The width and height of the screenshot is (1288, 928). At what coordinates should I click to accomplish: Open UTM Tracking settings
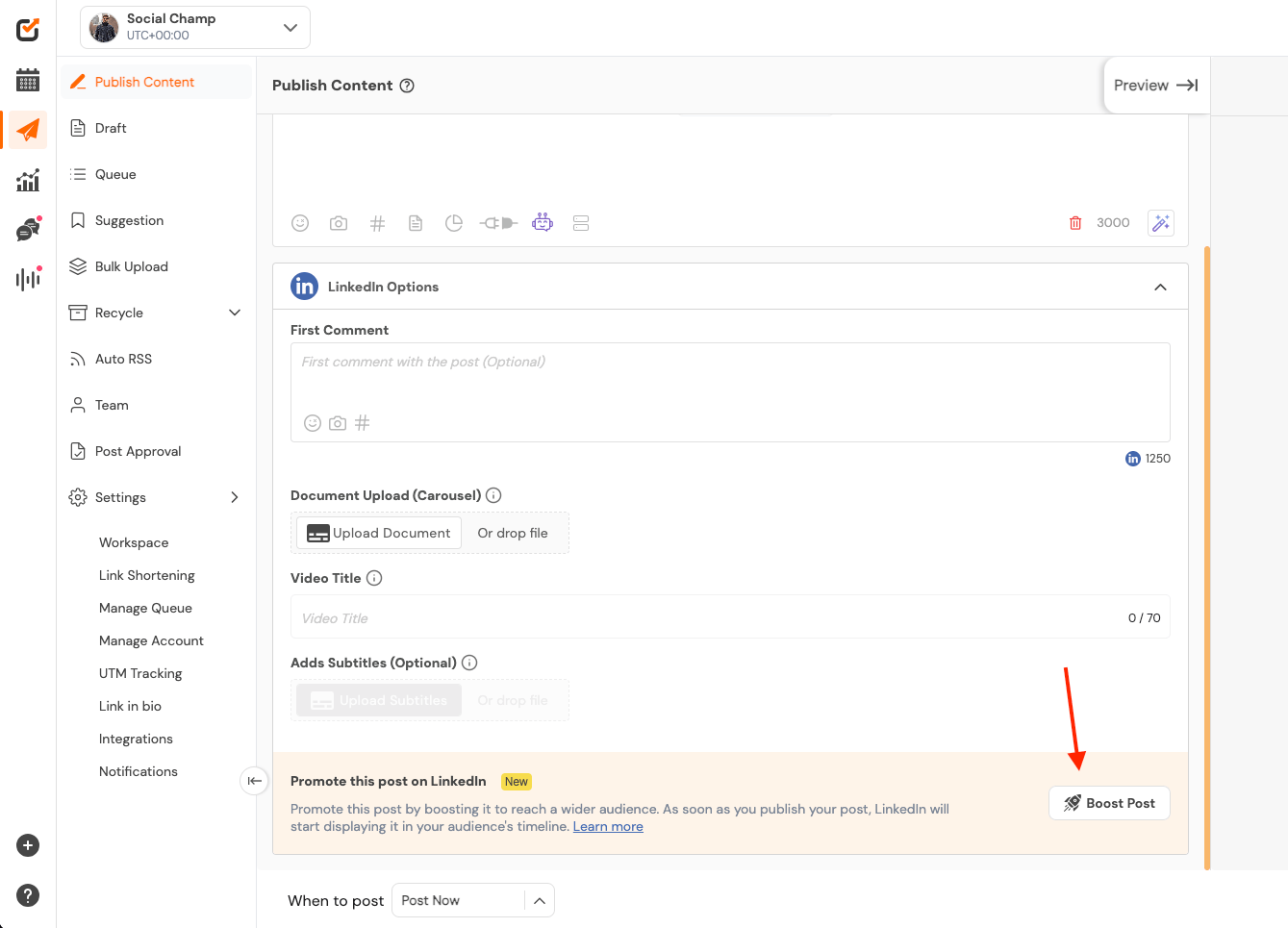pyautogui.click(x=140, y=673)
